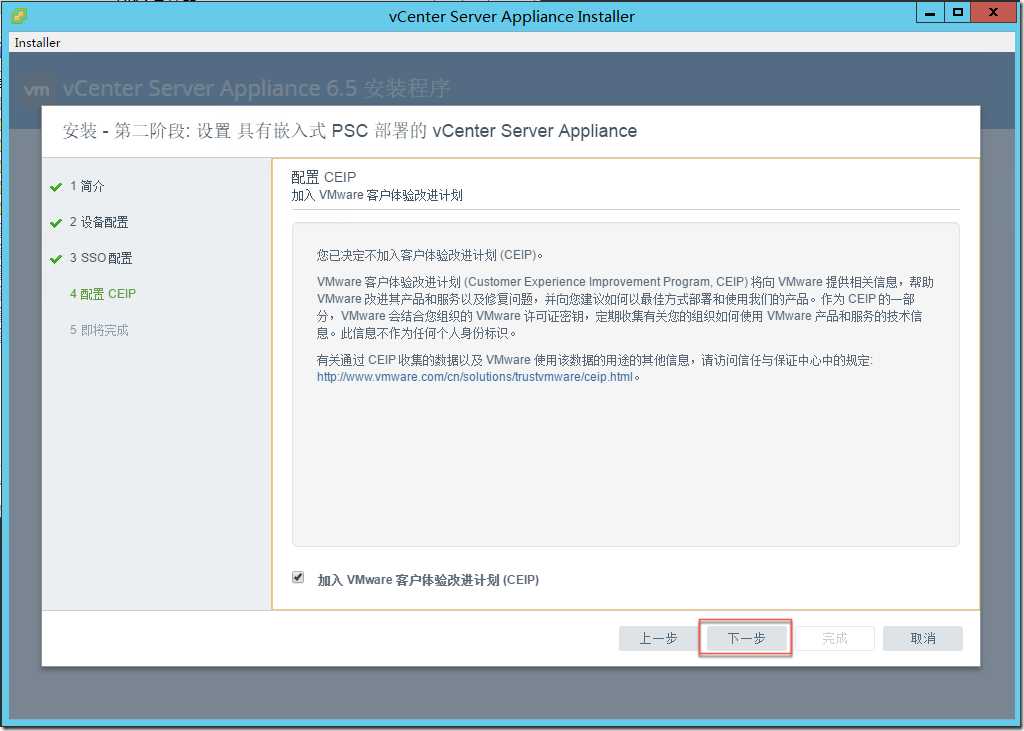
Task: Click the green checkmark next to SSO 配置
Action: [56, 259]
